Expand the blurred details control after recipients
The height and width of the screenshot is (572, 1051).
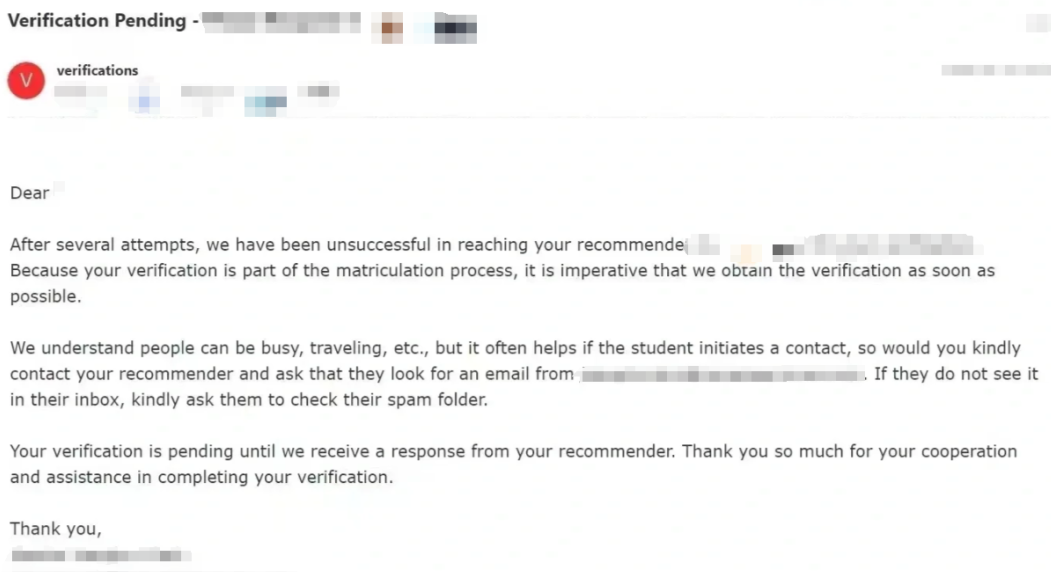tap(318, 91)
